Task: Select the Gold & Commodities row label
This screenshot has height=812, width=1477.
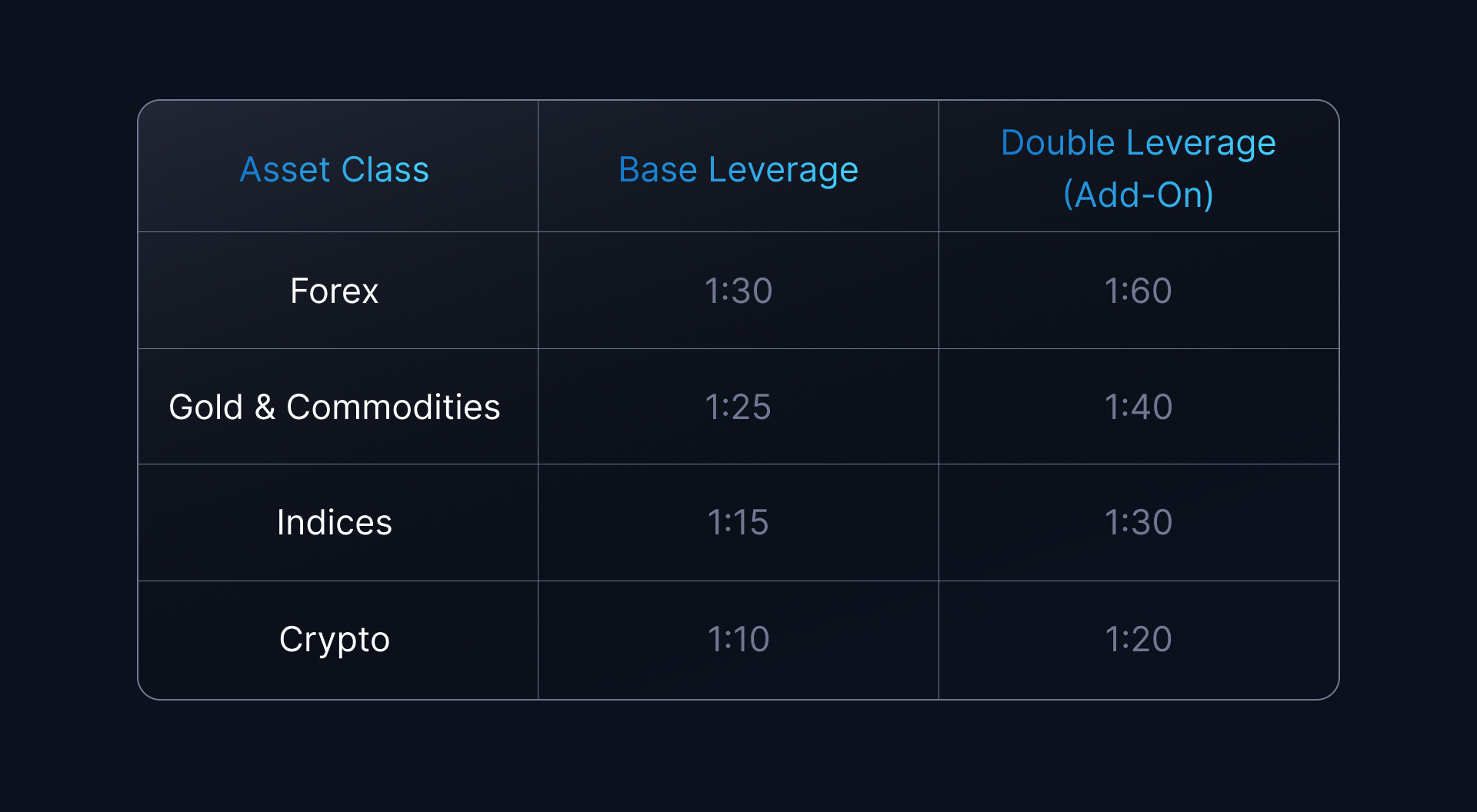Action: (x=335, y=407)
